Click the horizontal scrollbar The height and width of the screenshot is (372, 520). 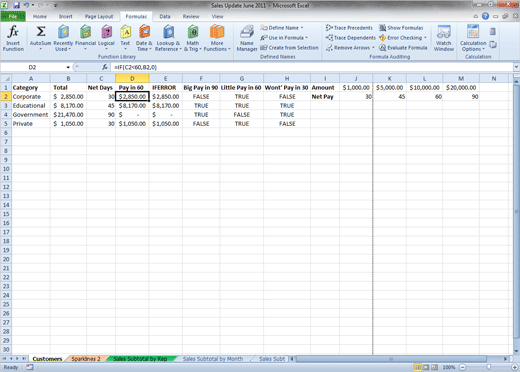coord(391,359)
